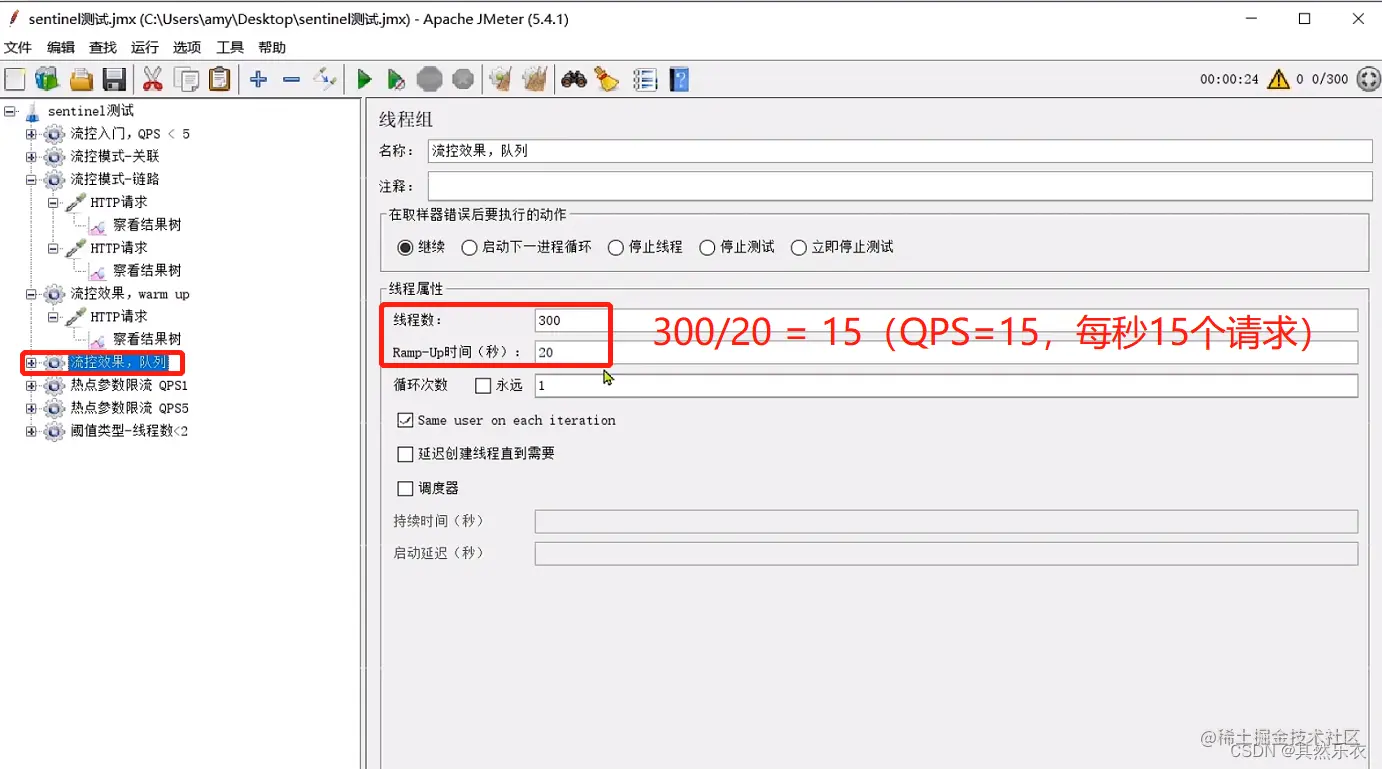Open the 帮助 menu
The image size is (1382, 769).
point(272,47)
